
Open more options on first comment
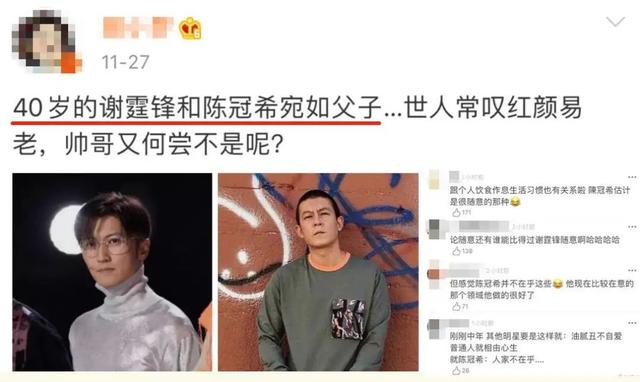632,177
